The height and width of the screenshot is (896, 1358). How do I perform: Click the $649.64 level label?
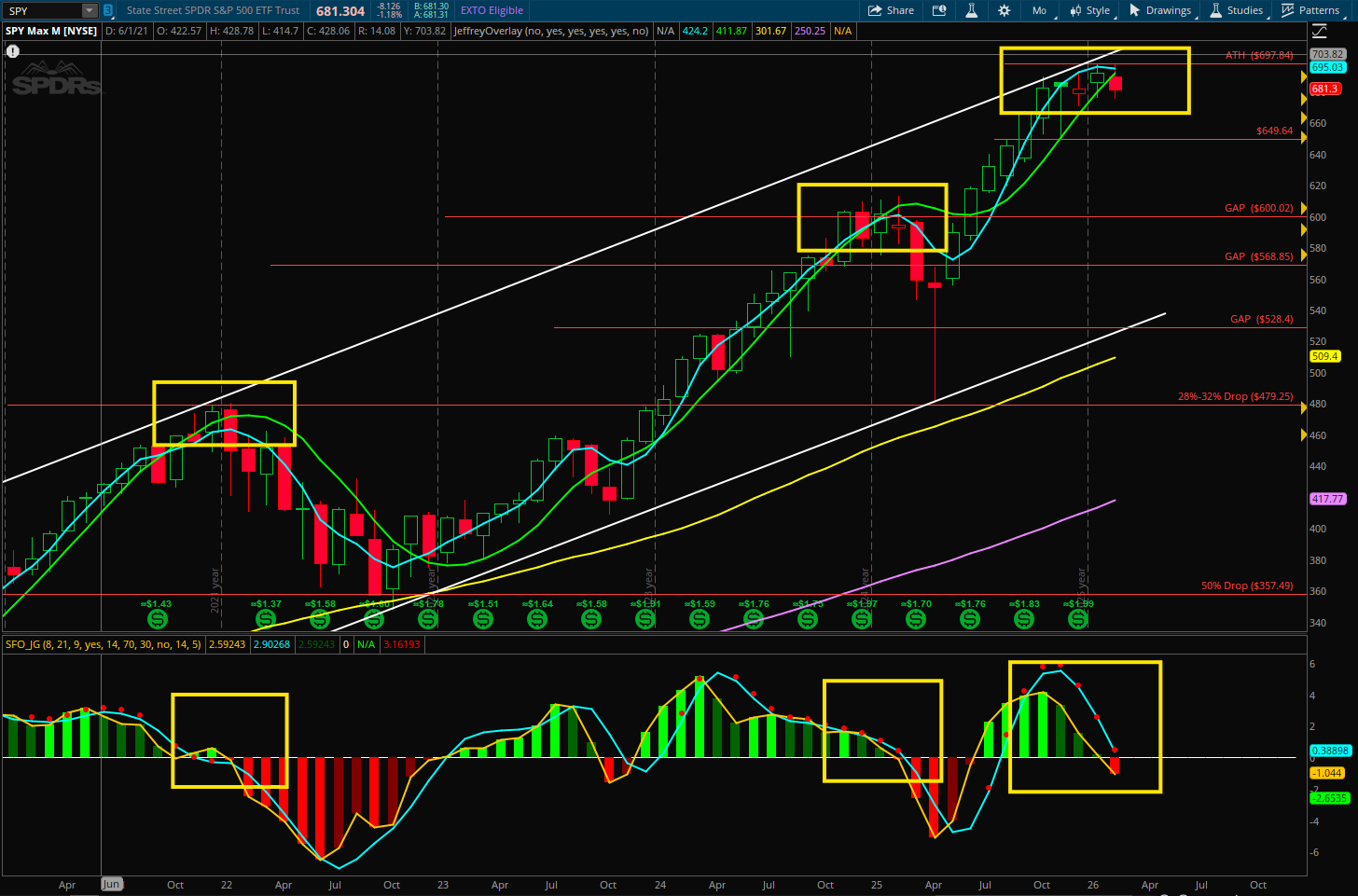click(x=1274, y=131)
